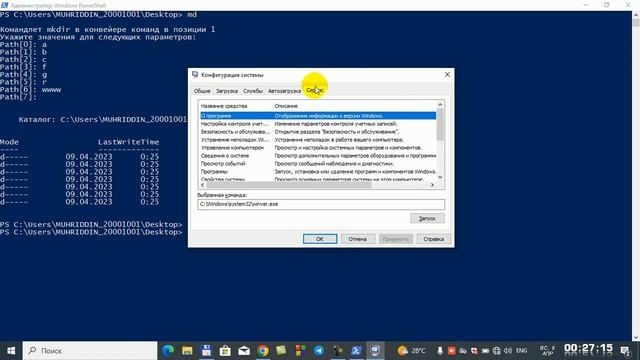This screenshot has width=640, height=360.
Task: Open Sticky Notes from taskbar
Action: click(x=281, y=351)
